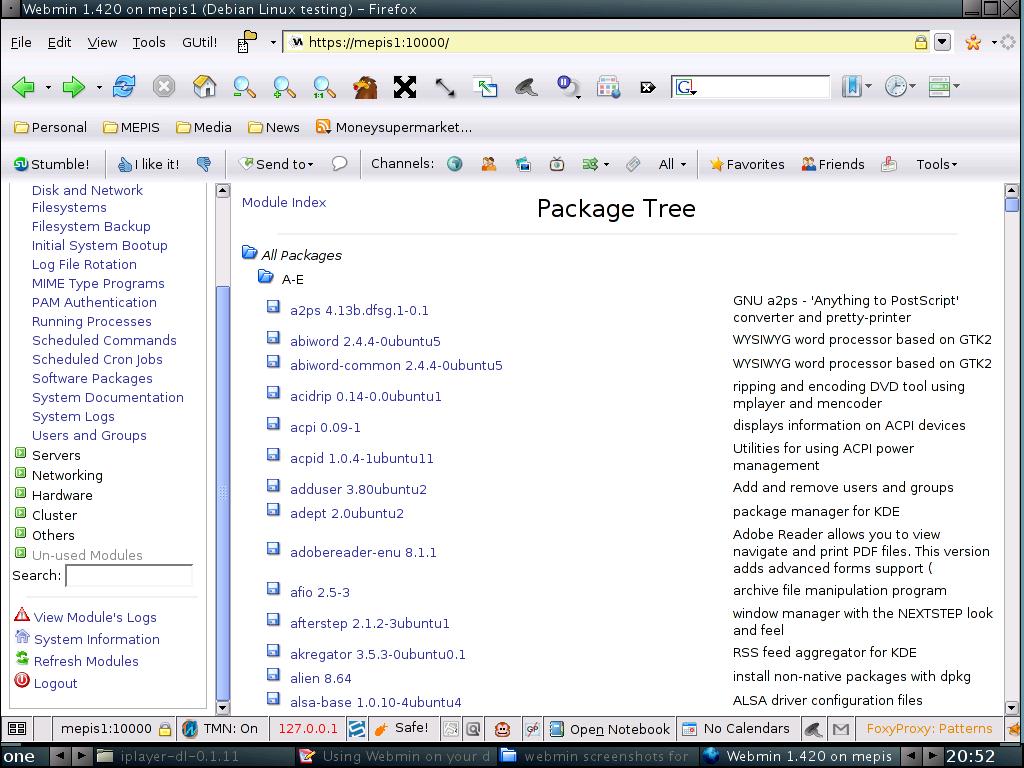Open the Users and Groups module
The image size is (1024, 768).
(89, 436)
